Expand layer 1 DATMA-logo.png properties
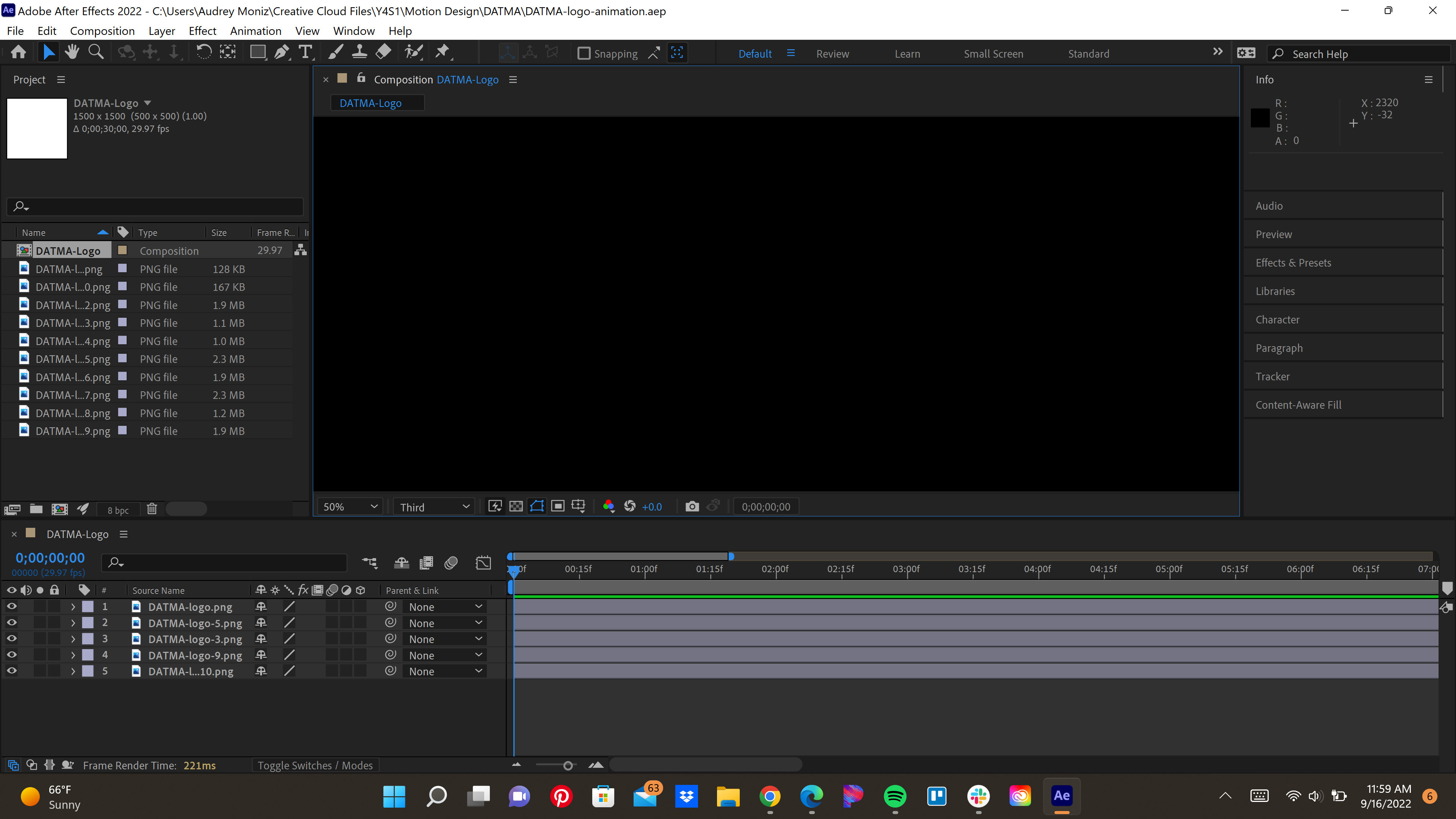The image size is (1456, 819). [x=72, y=607]
